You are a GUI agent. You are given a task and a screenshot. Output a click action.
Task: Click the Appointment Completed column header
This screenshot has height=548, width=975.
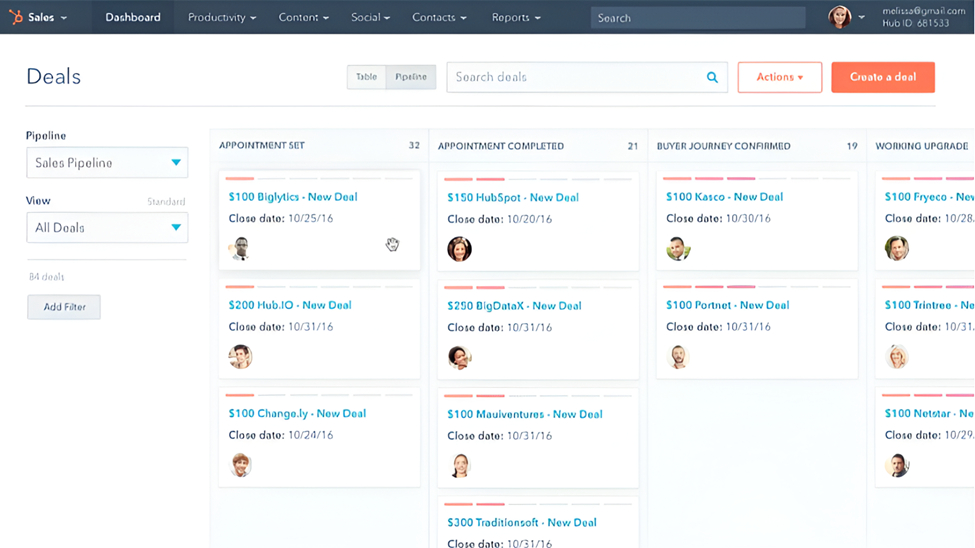pos(501,146)
